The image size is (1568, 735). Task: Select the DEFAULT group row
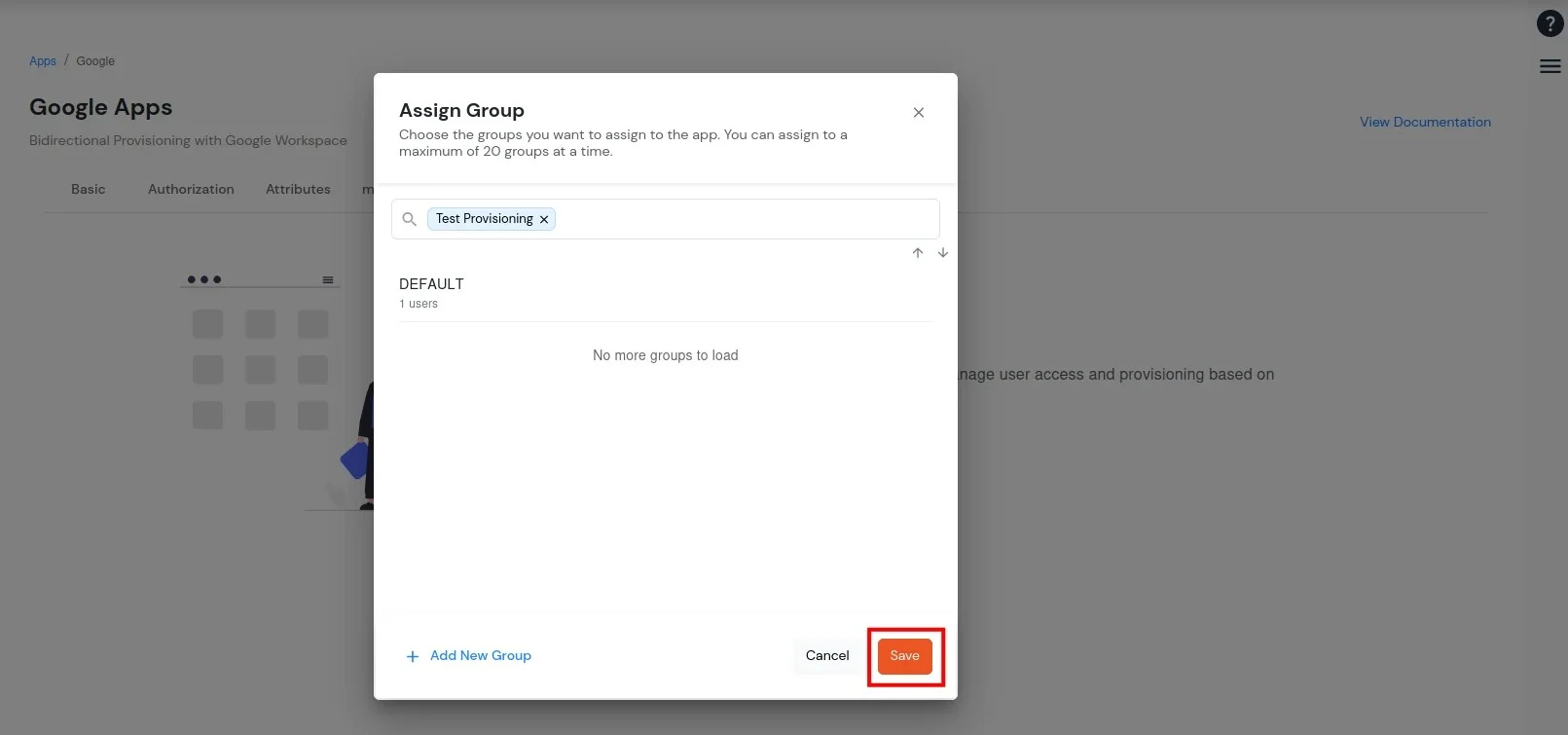click(x=666, y=293)
